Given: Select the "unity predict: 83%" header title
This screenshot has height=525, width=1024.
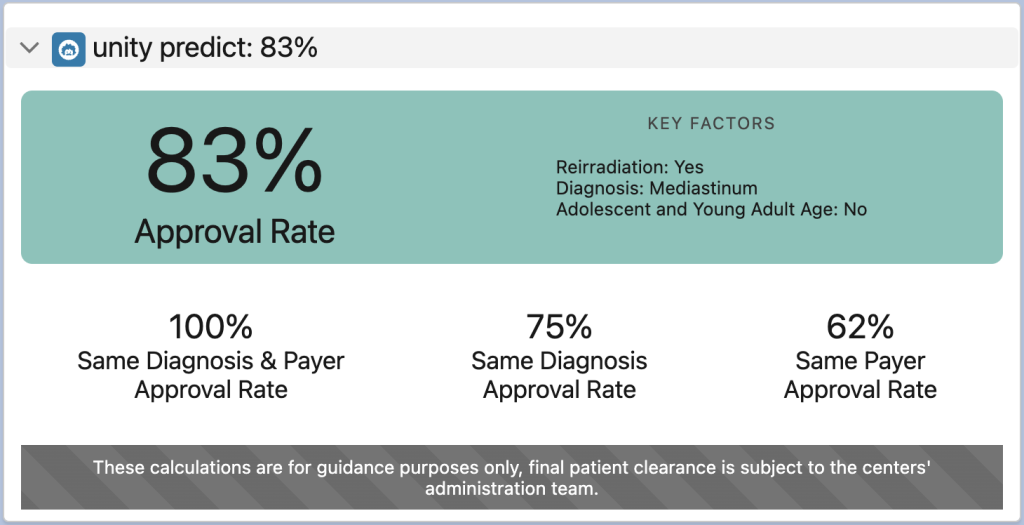Looking at the screenshot, I should pos(205,48).
